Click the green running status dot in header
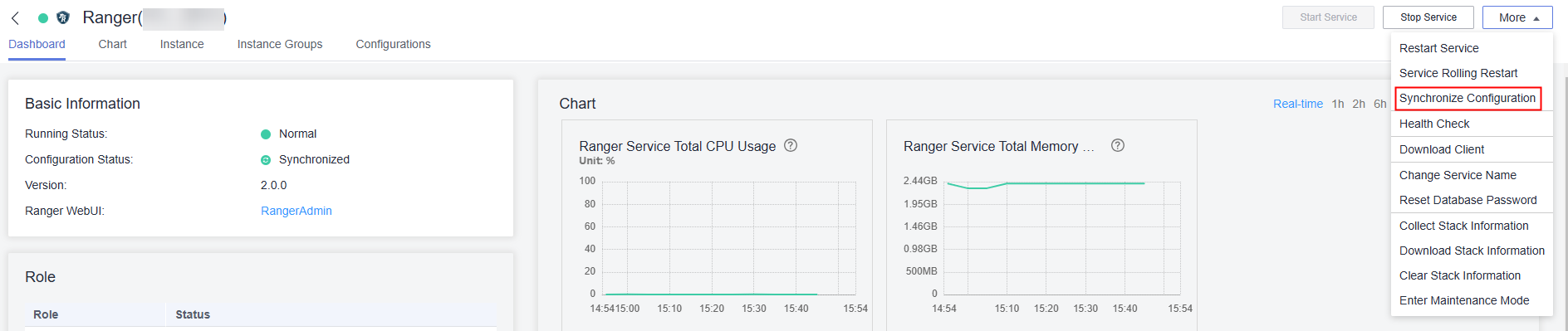The width and height of the screenshot is (1568, 331). pyautogui.click(x=43, y=17)
